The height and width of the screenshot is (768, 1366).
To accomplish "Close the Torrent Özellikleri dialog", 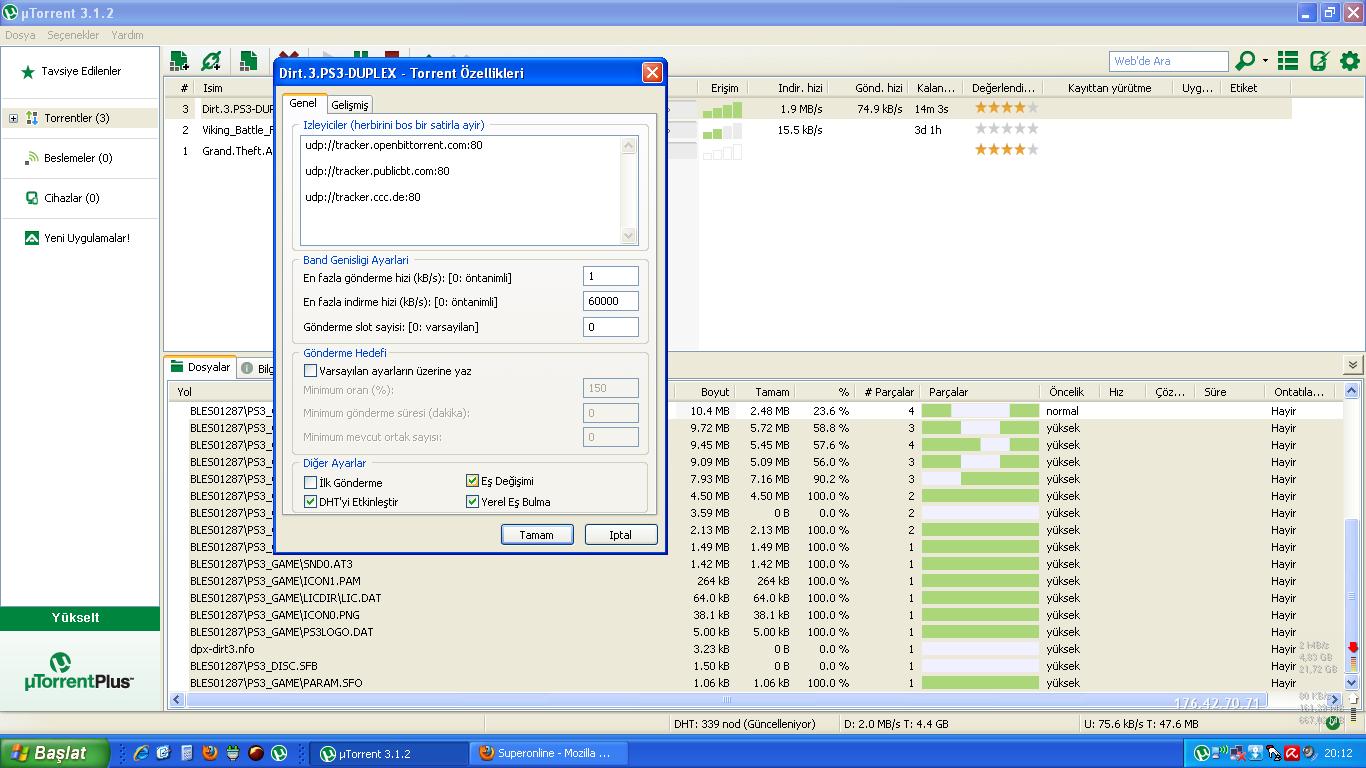I will (652, 72).
